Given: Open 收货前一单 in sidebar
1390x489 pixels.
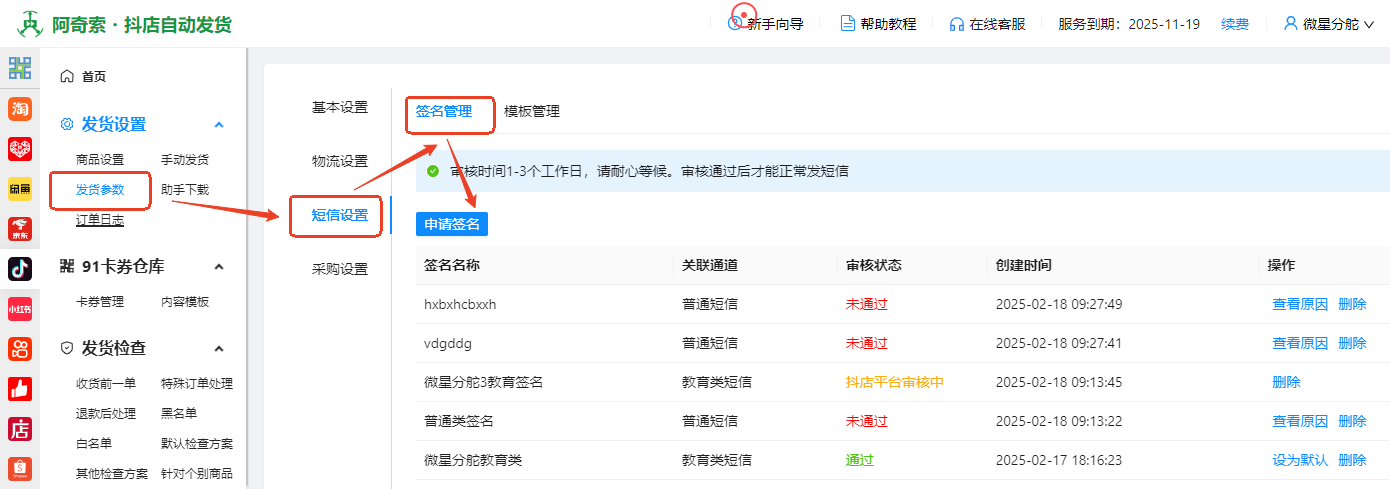Looking at the screenshot, I should [x=106, y=383].
